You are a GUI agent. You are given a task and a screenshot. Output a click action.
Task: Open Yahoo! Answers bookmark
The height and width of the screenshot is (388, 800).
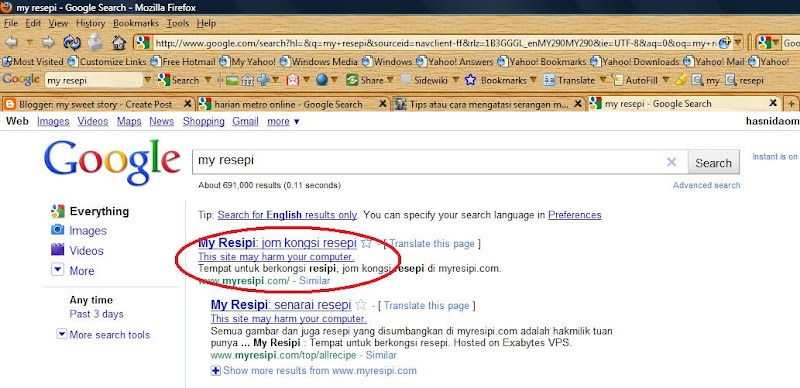[454, 62]
